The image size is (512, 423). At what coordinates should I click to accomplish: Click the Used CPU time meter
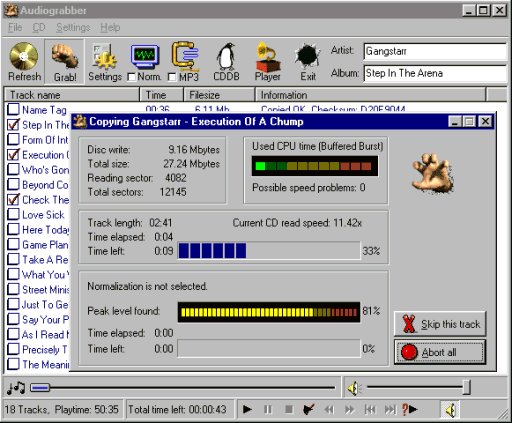tap(315, 166)
